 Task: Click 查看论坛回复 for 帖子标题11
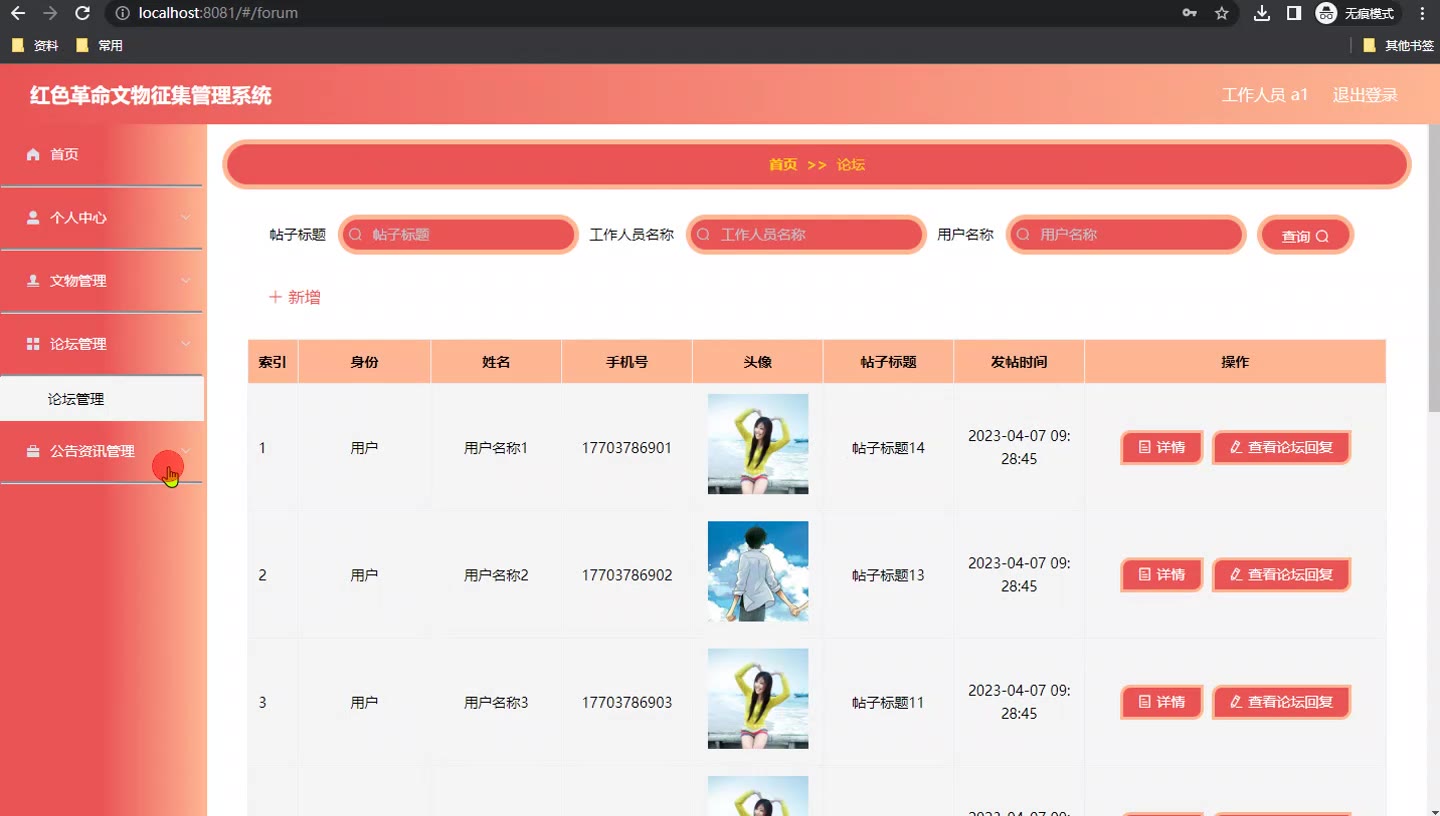[1281, 702]
